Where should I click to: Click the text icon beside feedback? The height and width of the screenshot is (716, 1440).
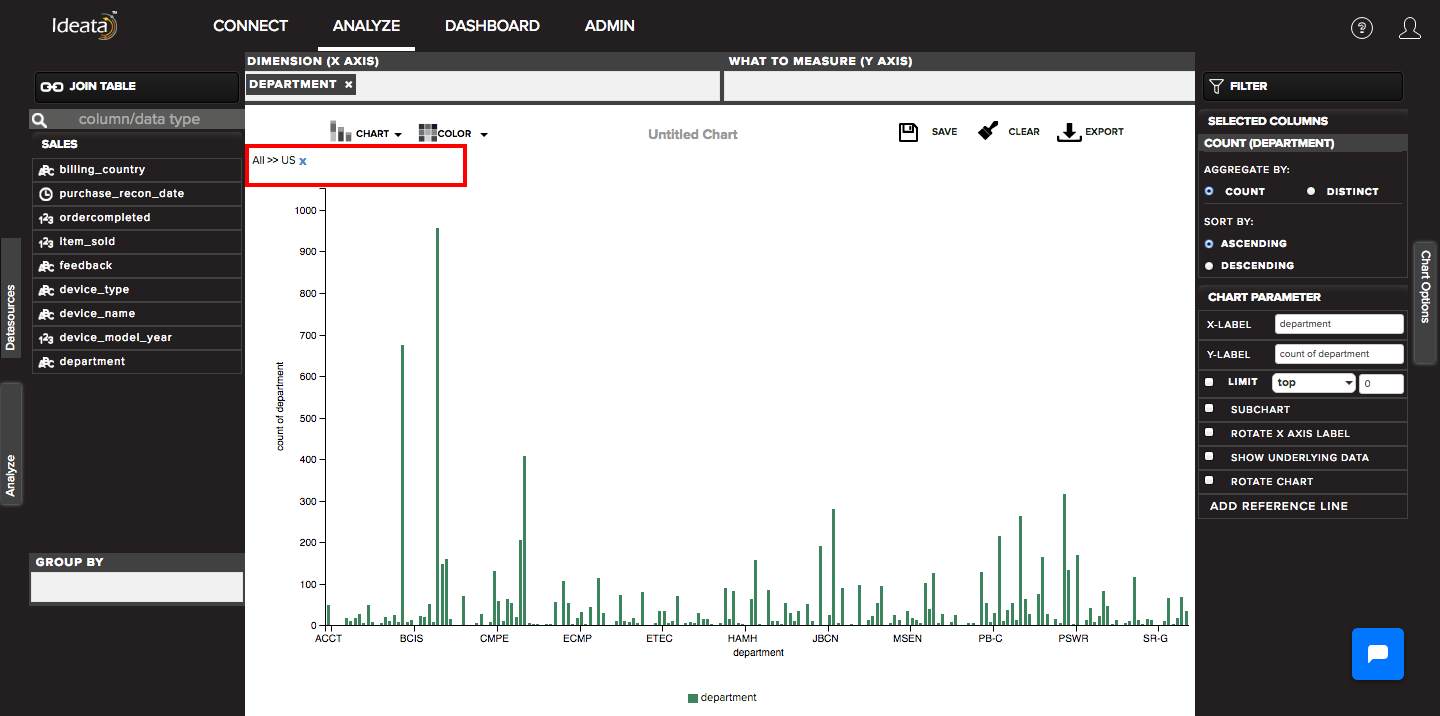click(46, 266)
